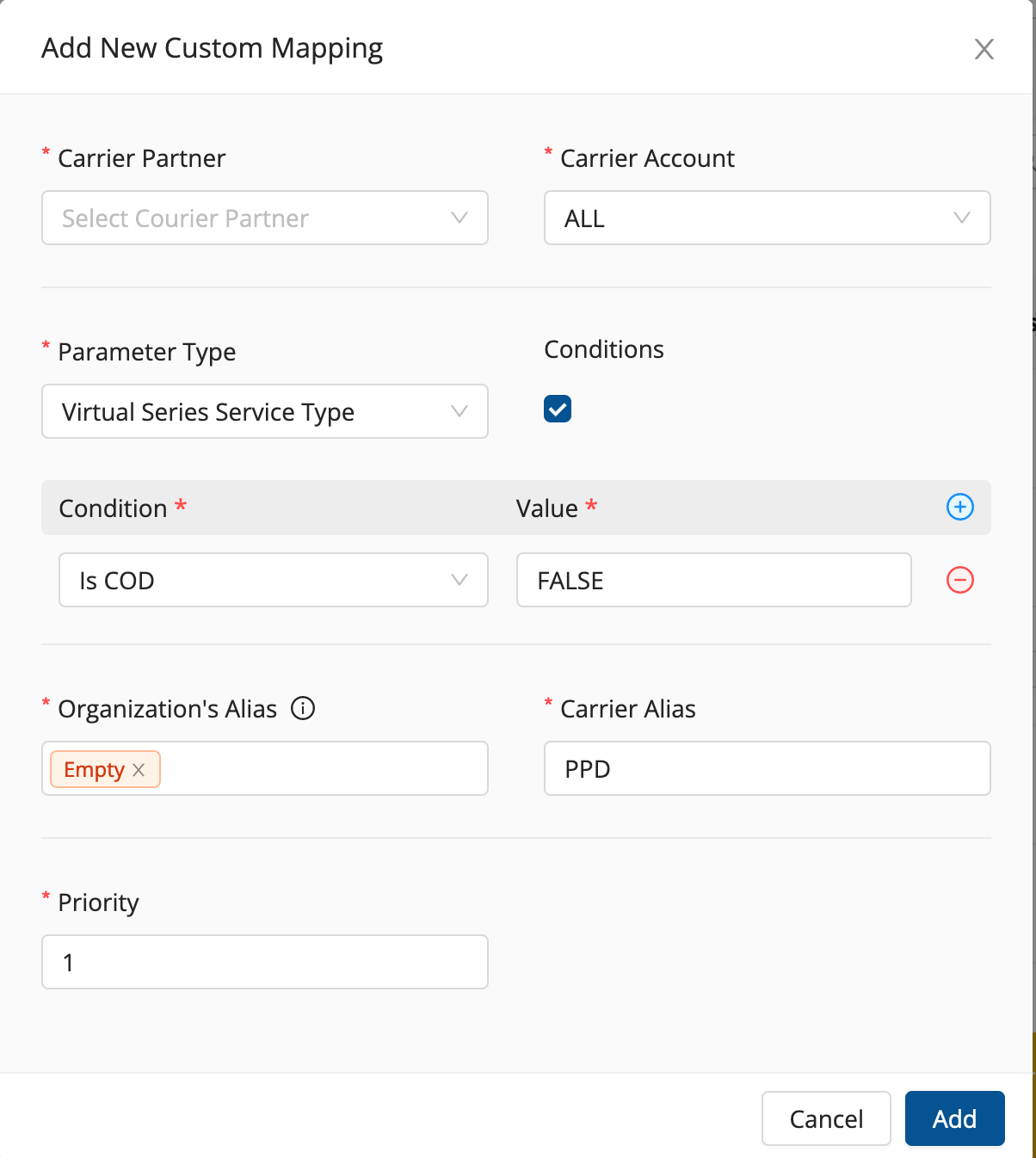
Task: Close the Add New Custom Mapping dialog
Action: click(x=984, y=49)
